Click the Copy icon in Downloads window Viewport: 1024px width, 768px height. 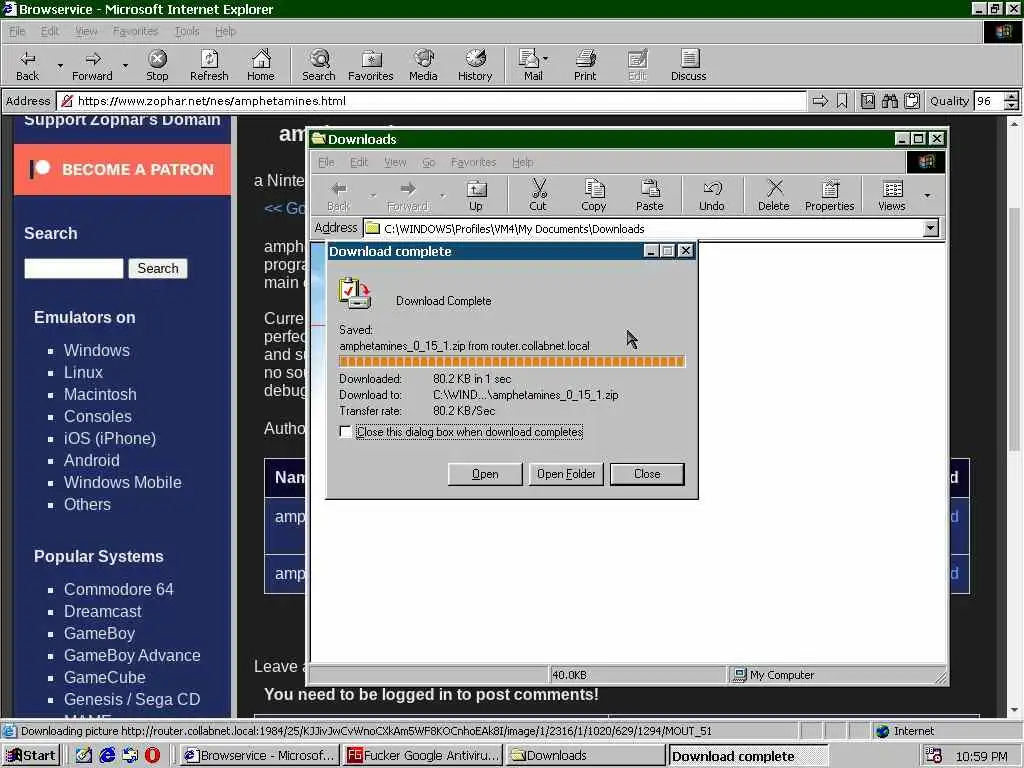click(x=594, y=195)
